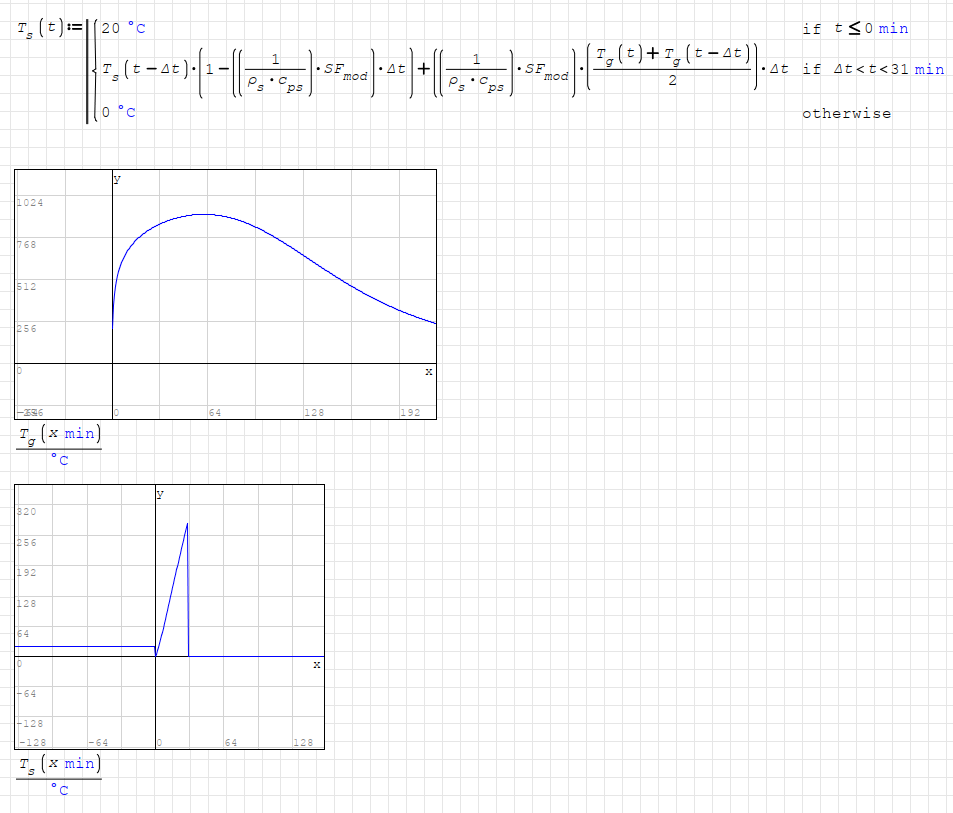
Task: Select the denominator 2 in the averaged T_g fraction
Action: click(x=672, y=81)
